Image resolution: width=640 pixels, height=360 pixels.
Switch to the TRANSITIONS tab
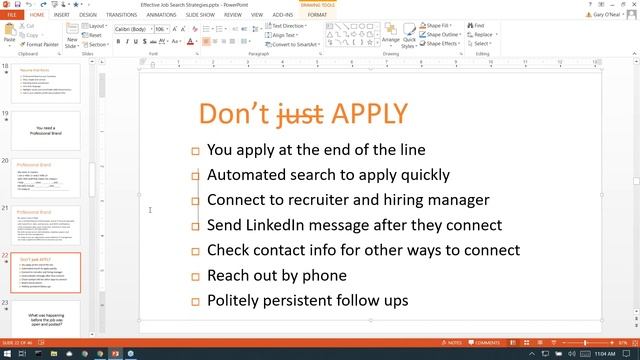122,15
